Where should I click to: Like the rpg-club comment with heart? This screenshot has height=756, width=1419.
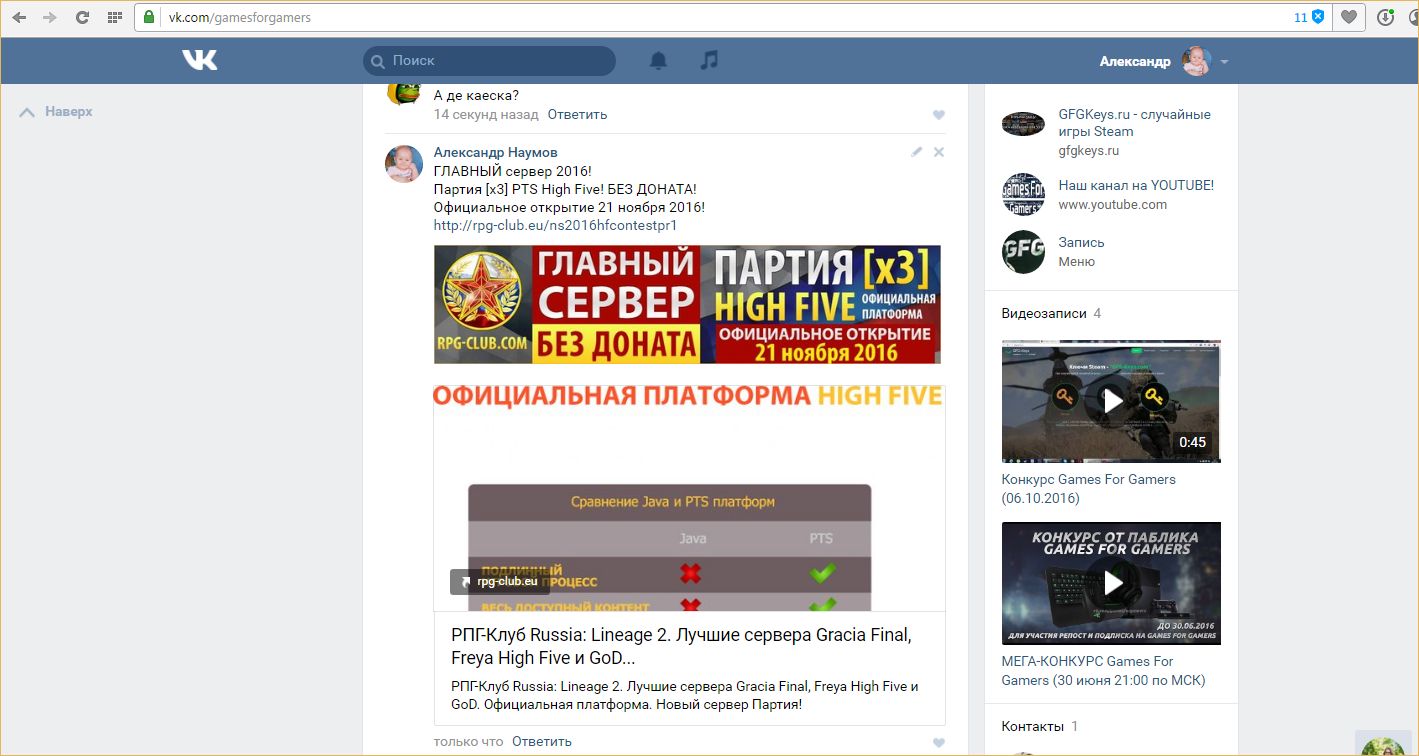tap(938, 742)
